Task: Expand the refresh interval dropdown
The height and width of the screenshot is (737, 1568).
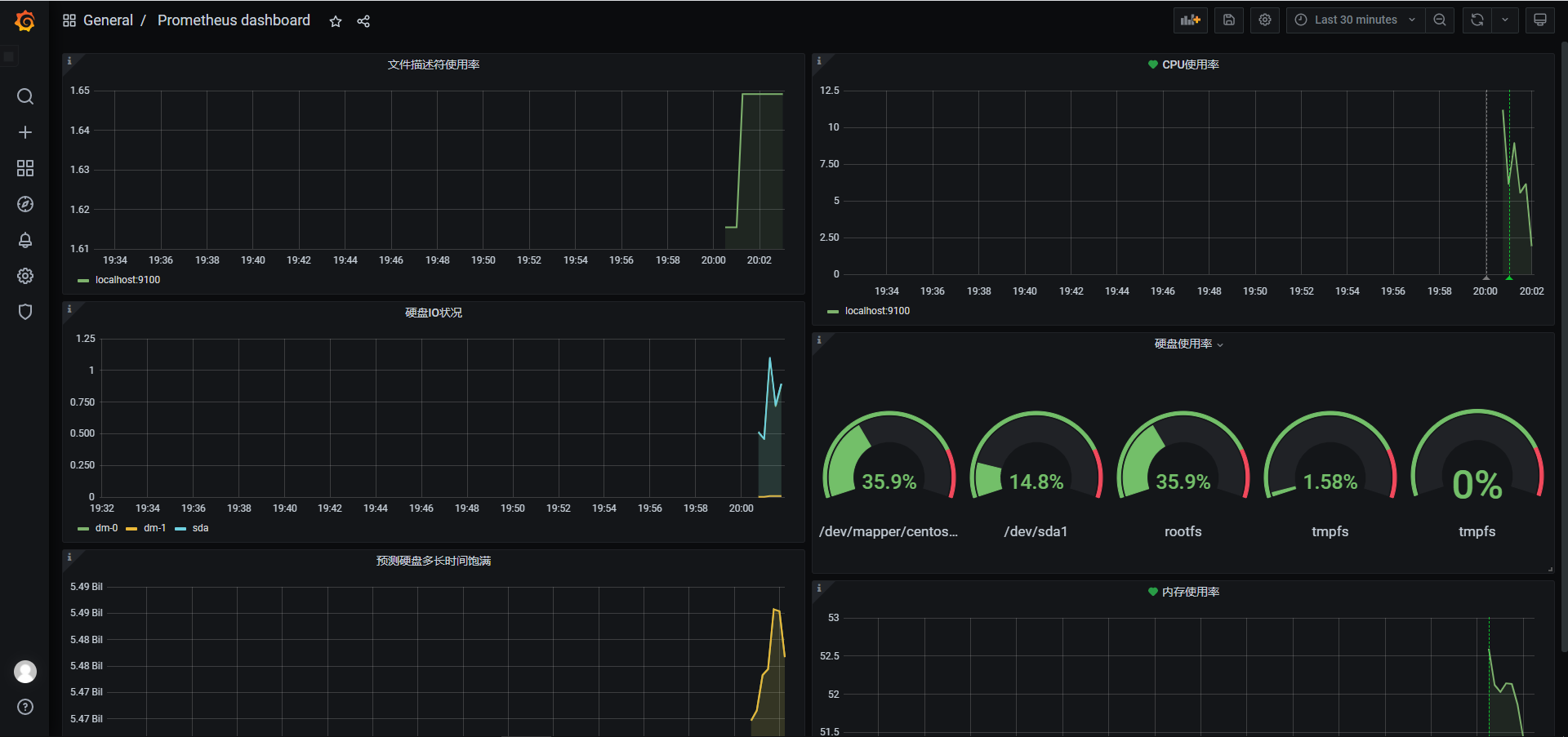Action: point(1505,20)
